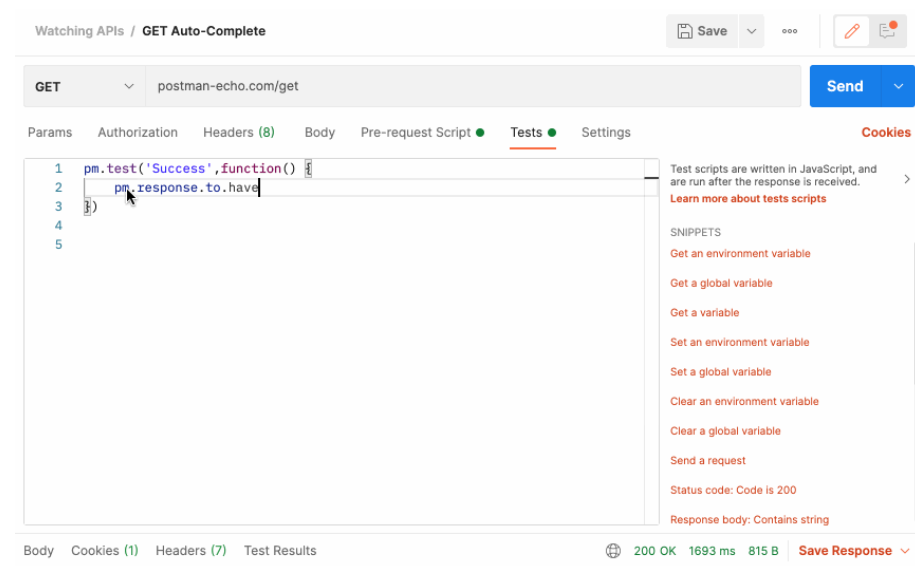Click the blue Send button
Image resolution: width=915 pixels, height=566 pixels.
coord(845,86)
